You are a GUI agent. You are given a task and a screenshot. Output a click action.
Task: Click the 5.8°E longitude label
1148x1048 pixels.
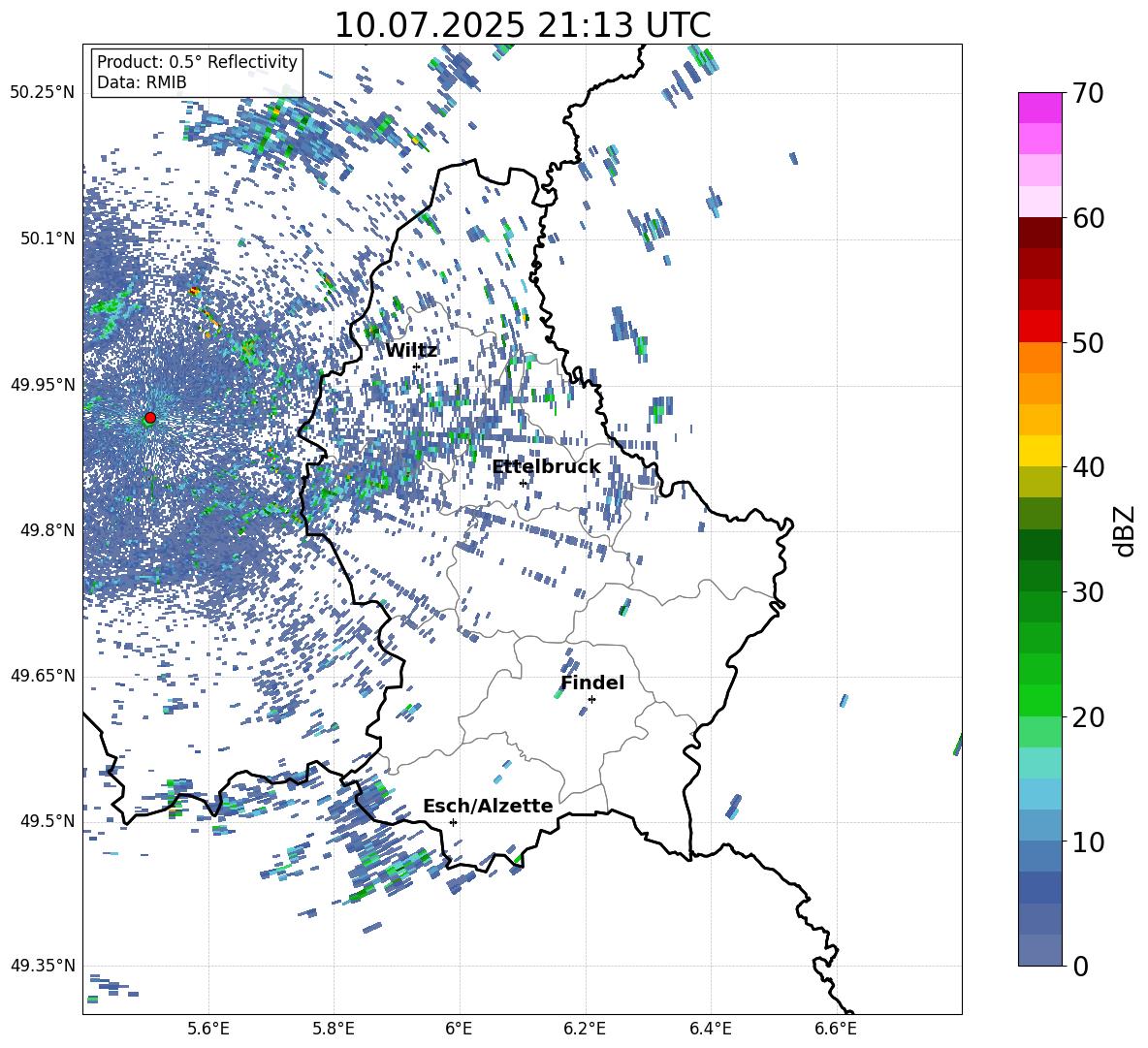tap(334, 1029)
